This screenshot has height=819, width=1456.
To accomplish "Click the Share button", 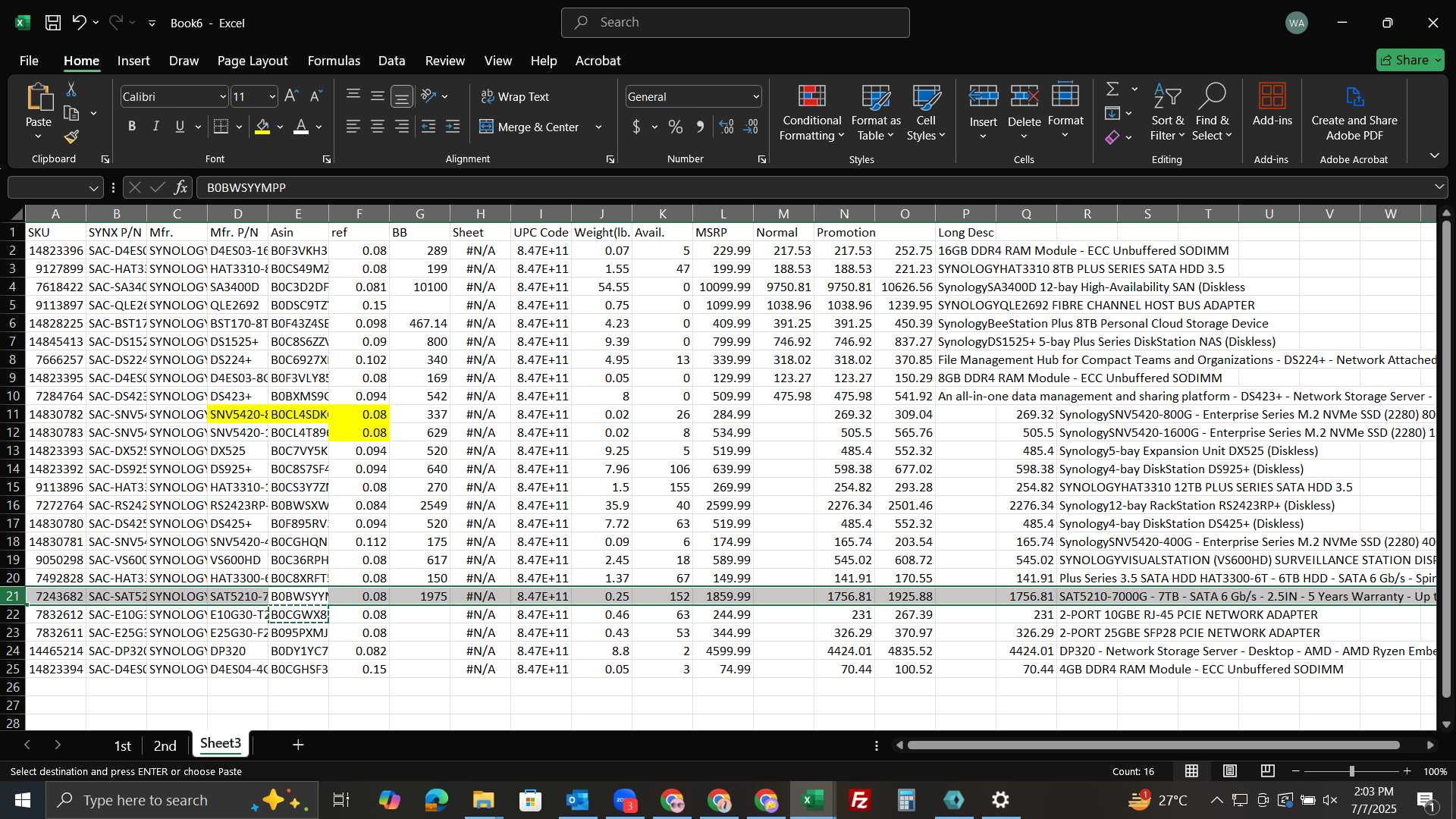I will (1410, 60).
